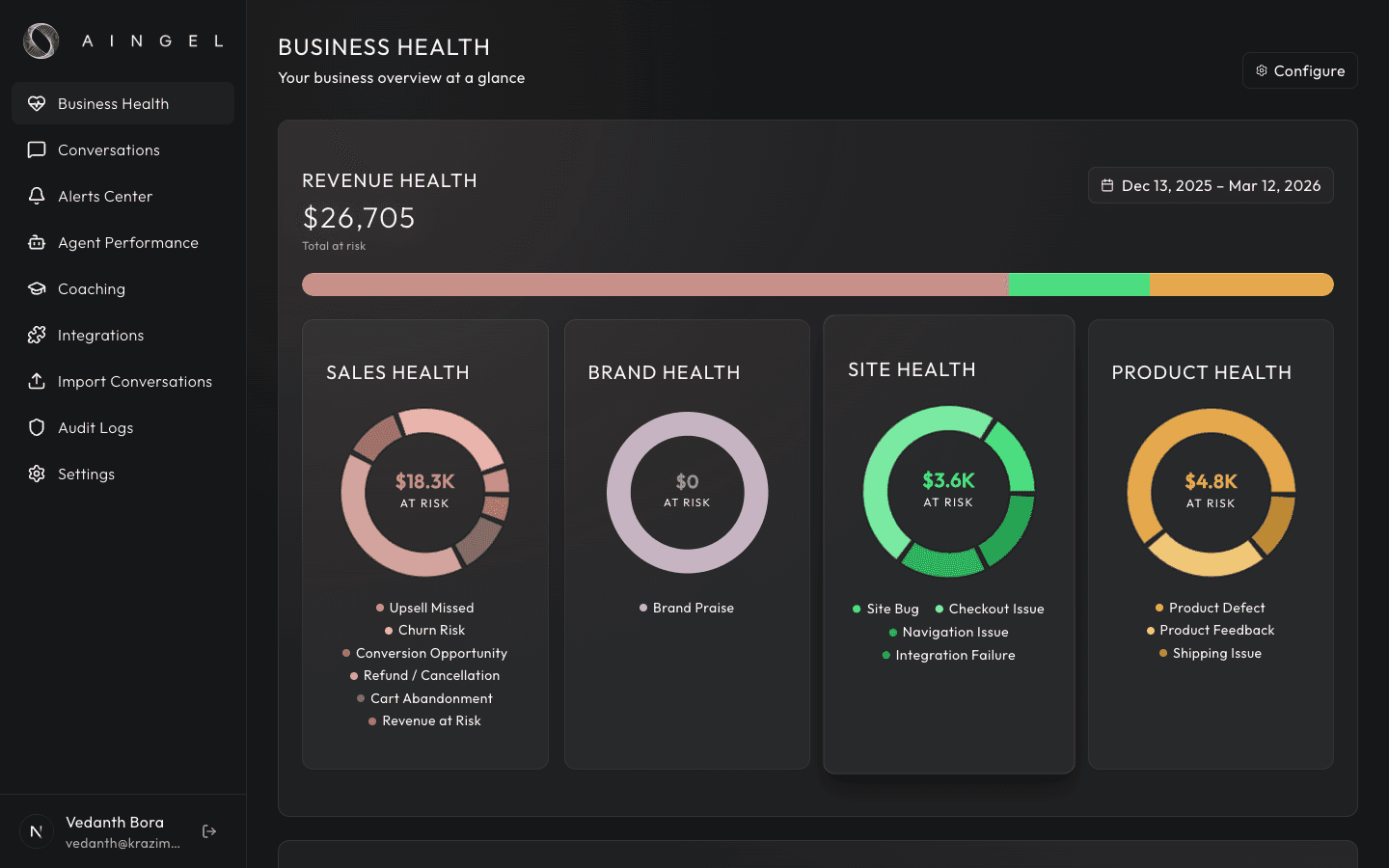Click the logout icon next to Vedanth Bora

click(x=208, y=830)
